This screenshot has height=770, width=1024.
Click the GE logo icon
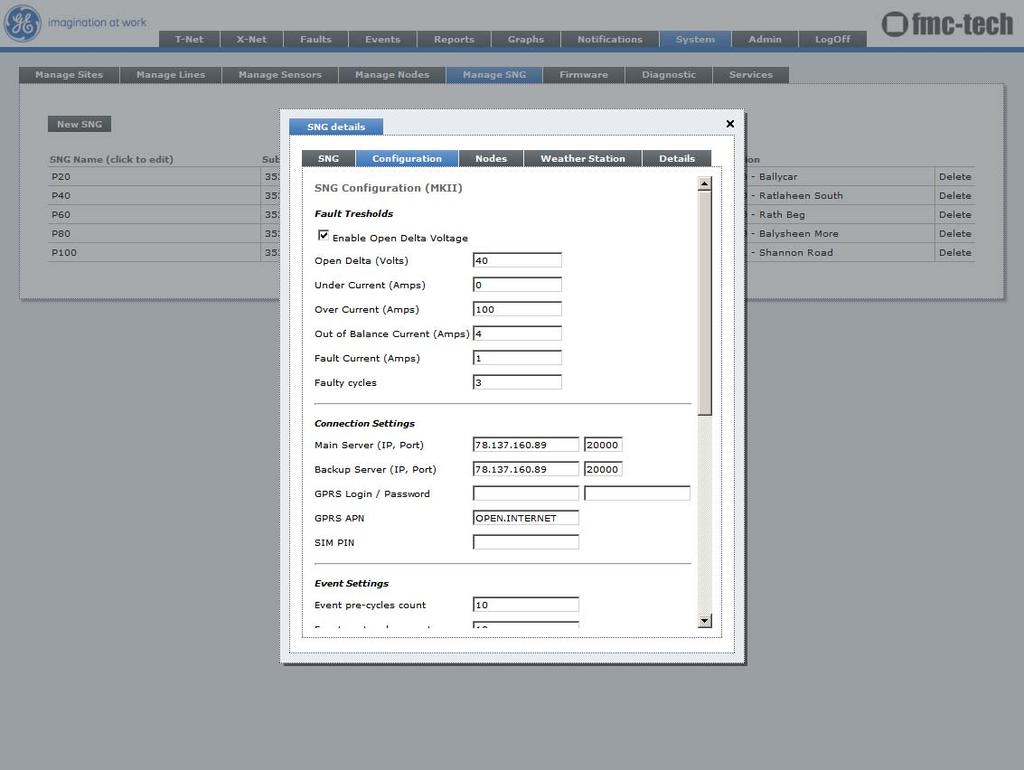click(22, 23)
